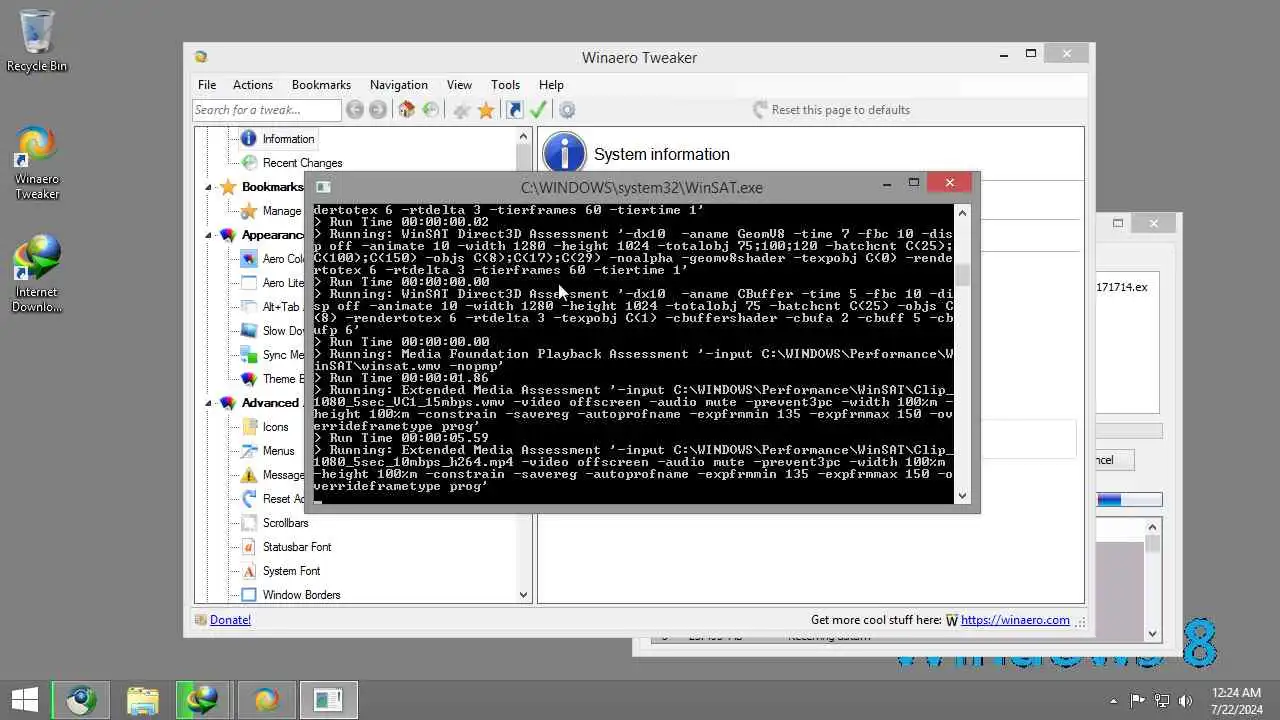Screen dimensions: 1280x720
Task: Open the Recent Changes toolbar icon
Action: [x=430, y=110]
